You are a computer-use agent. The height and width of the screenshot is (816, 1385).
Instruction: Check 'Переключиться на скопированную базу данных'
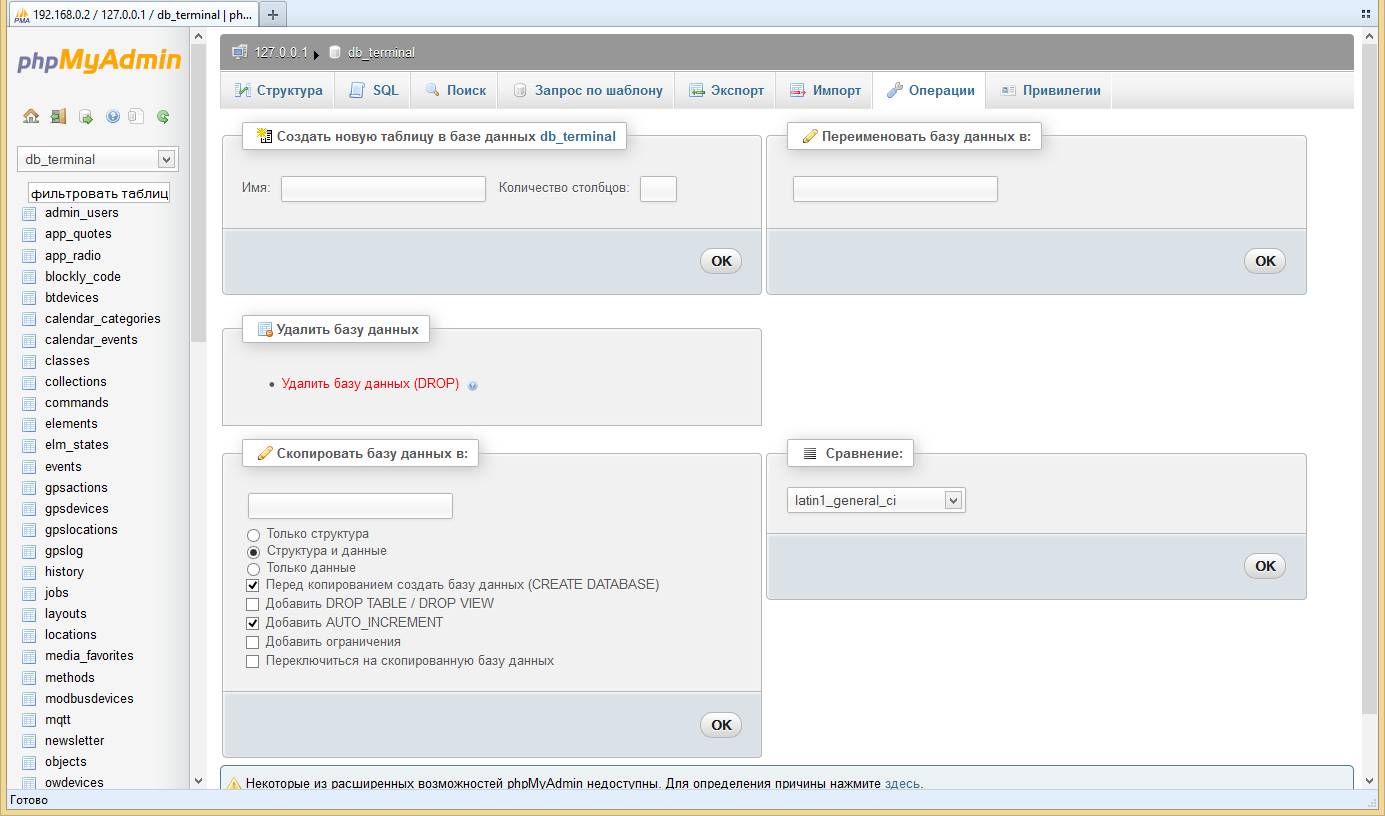(x=253, y=661)
